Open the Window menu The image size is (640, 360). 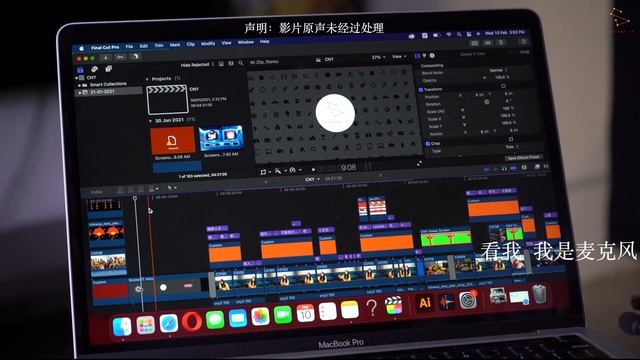click(246, 42)
